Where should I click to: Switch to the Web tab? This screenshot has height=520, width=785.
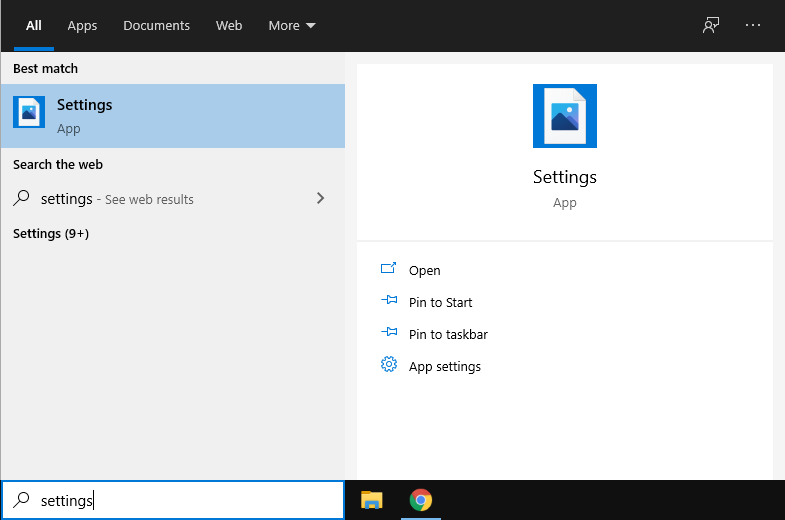coord(229,26)
